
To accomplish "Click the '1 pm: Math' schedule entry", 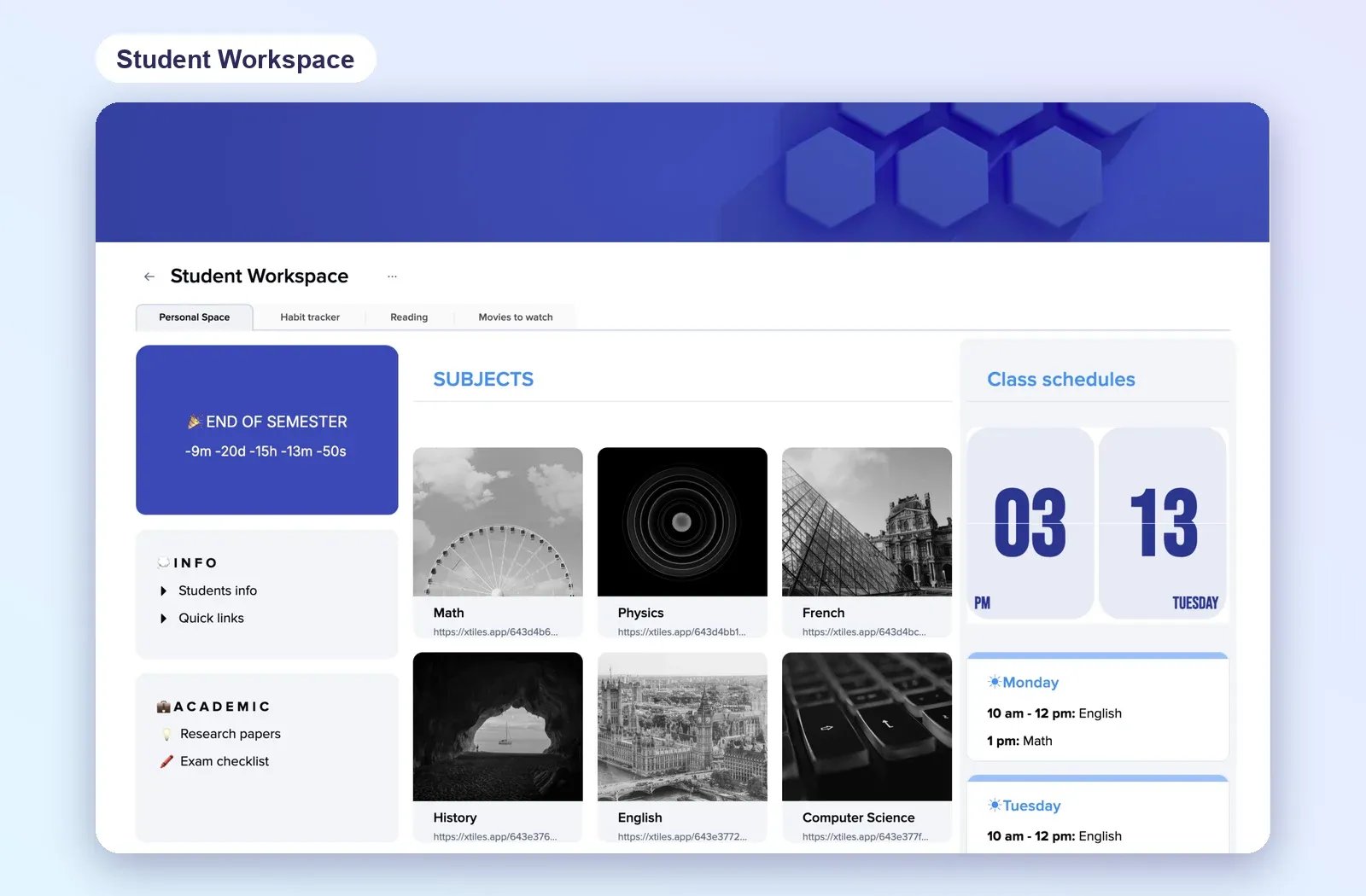I will (x=1019, y=741).
